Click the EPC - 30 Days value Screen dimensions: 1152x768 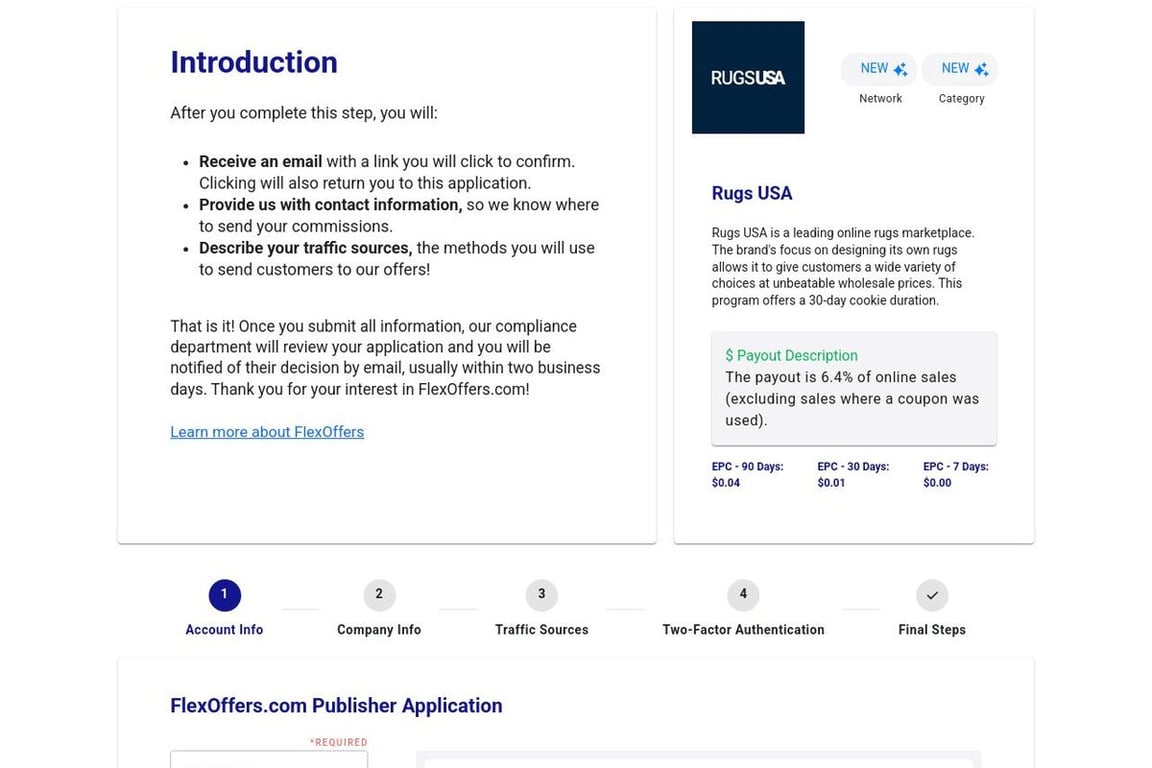click(831, 483)
